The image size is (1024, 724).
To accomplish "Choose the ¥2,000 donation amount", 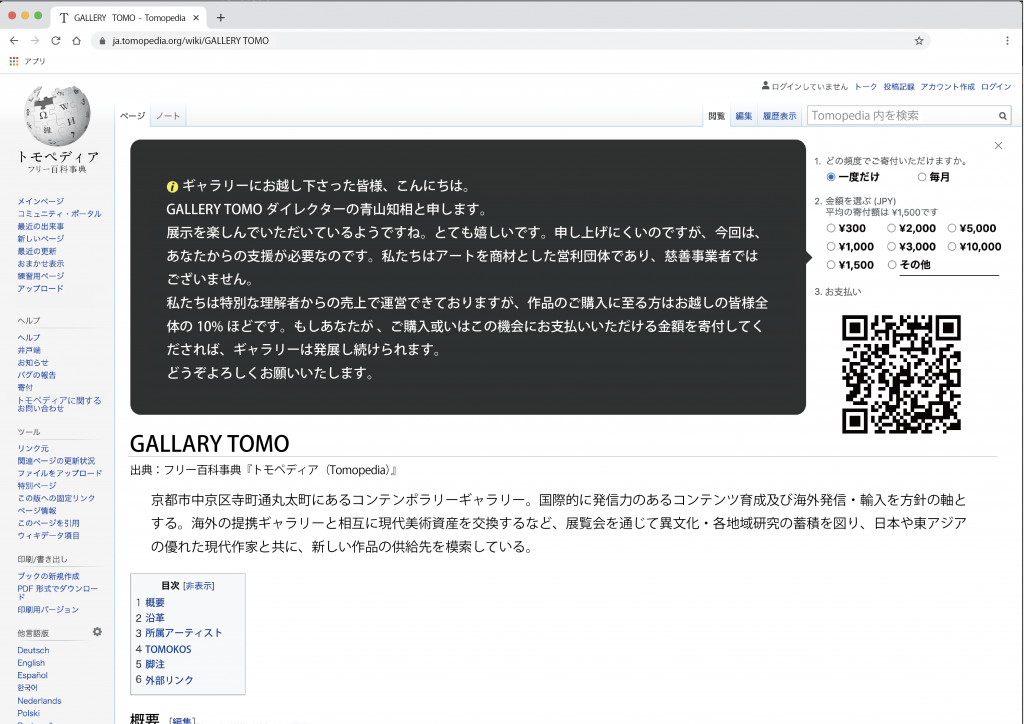I will pos(891,228).
